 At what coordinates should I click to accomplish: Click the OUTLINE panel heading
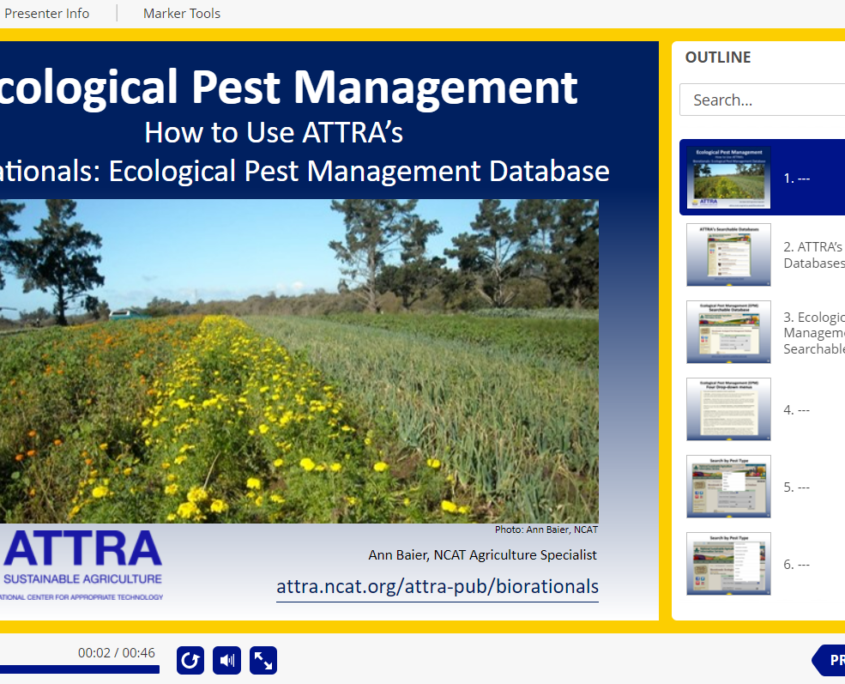click(717, 57)
